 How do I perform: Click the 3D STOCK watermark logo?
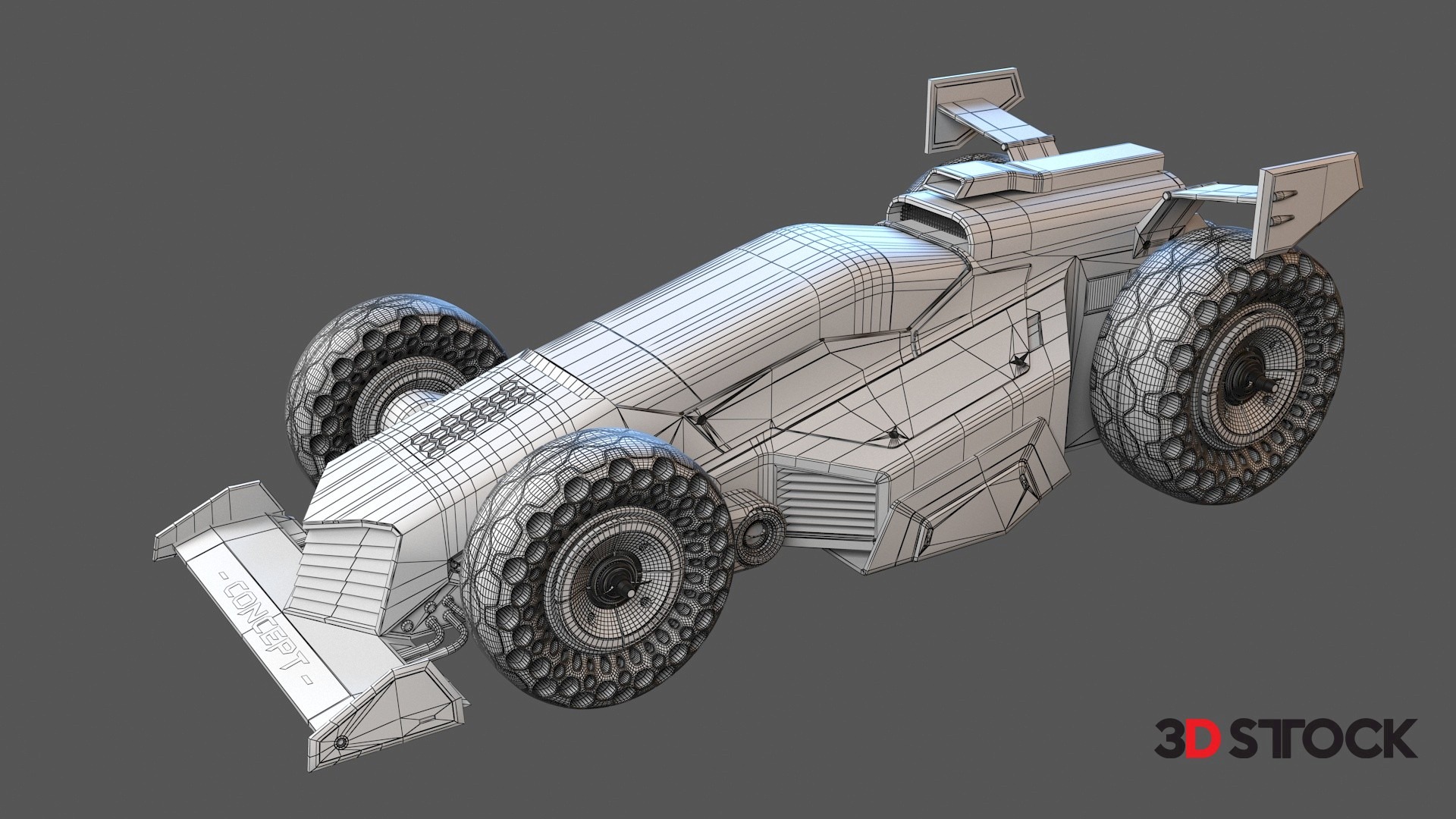(x=1285, y=739)
